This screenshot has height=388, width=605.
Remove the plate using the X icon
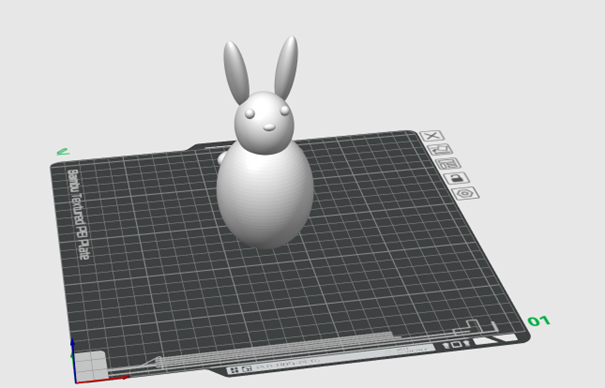432,136
